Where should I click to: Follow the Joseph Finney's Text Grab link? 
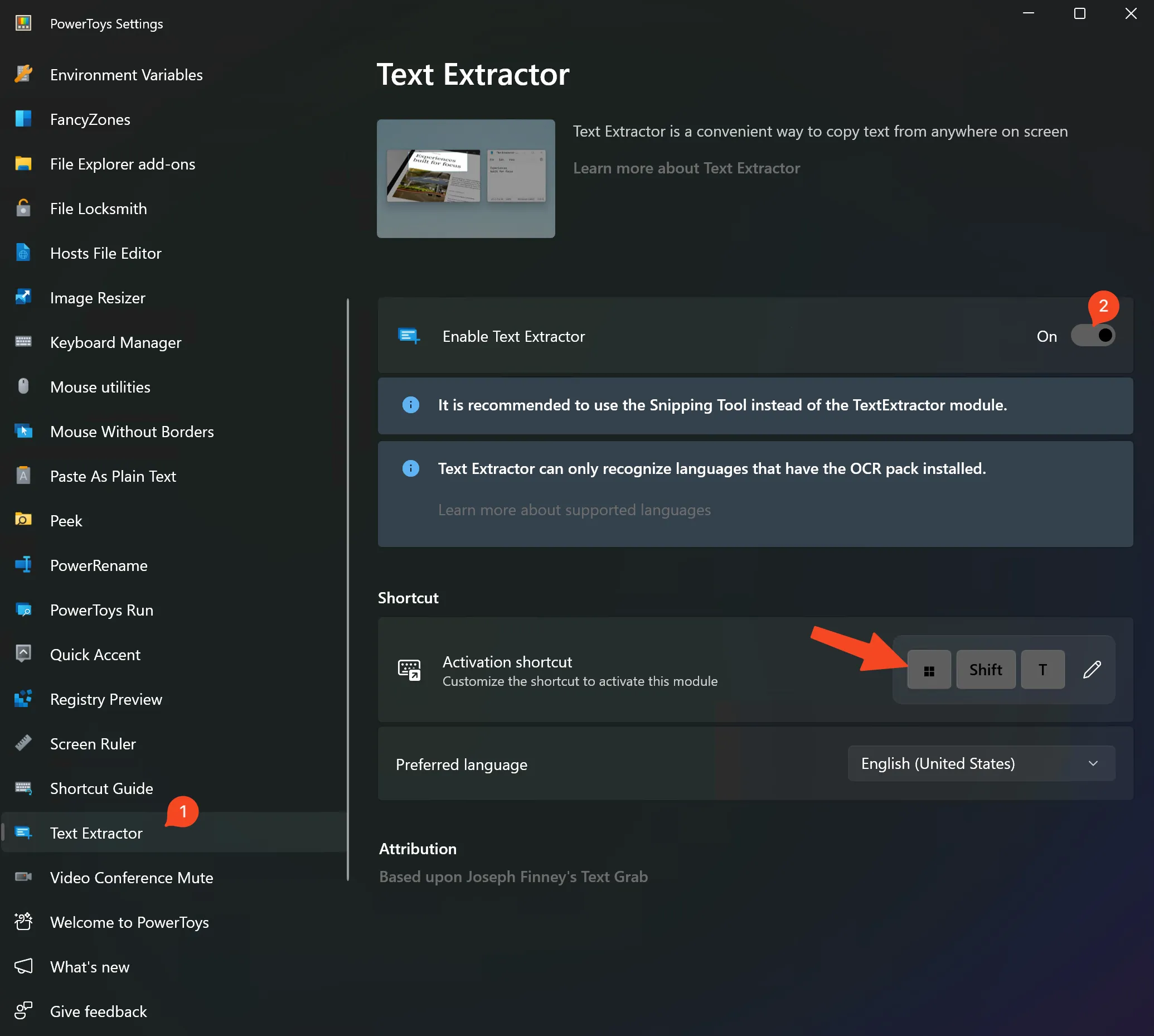[x=513, y=877]
